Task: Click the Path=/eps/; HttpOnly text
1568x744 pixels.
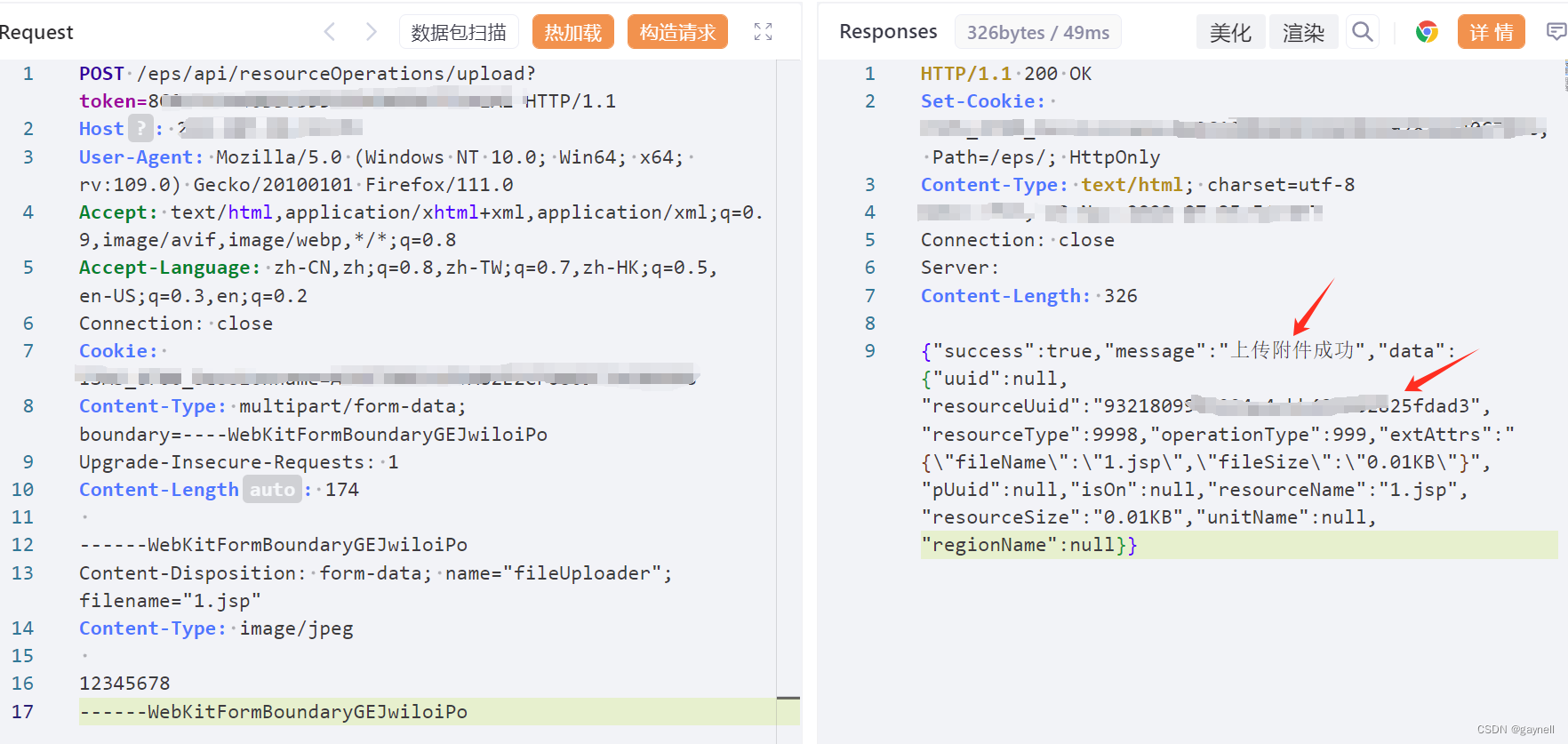Action: click(x=1045, y=157)
